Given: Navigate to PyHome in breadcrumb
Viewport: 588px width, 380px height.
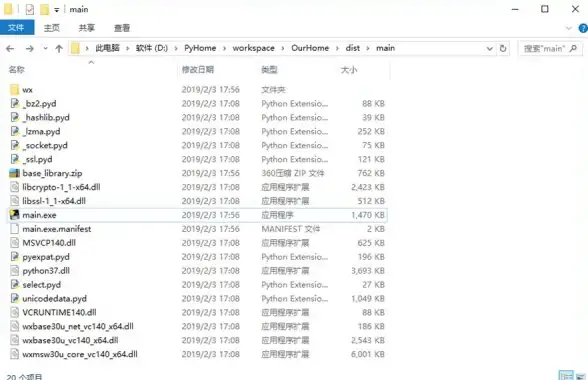Looking at the screenshot, I should click(x=200, y=48).
